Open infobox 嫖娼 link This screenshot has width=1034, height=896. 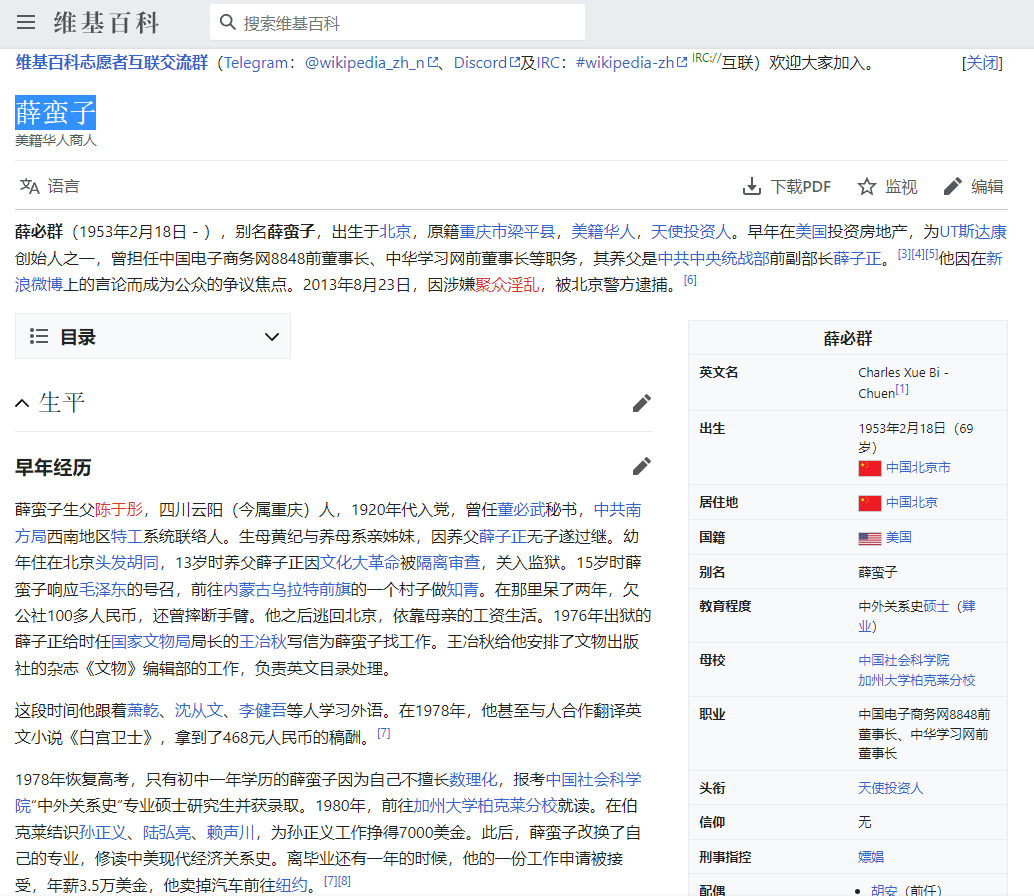(871, 856)
